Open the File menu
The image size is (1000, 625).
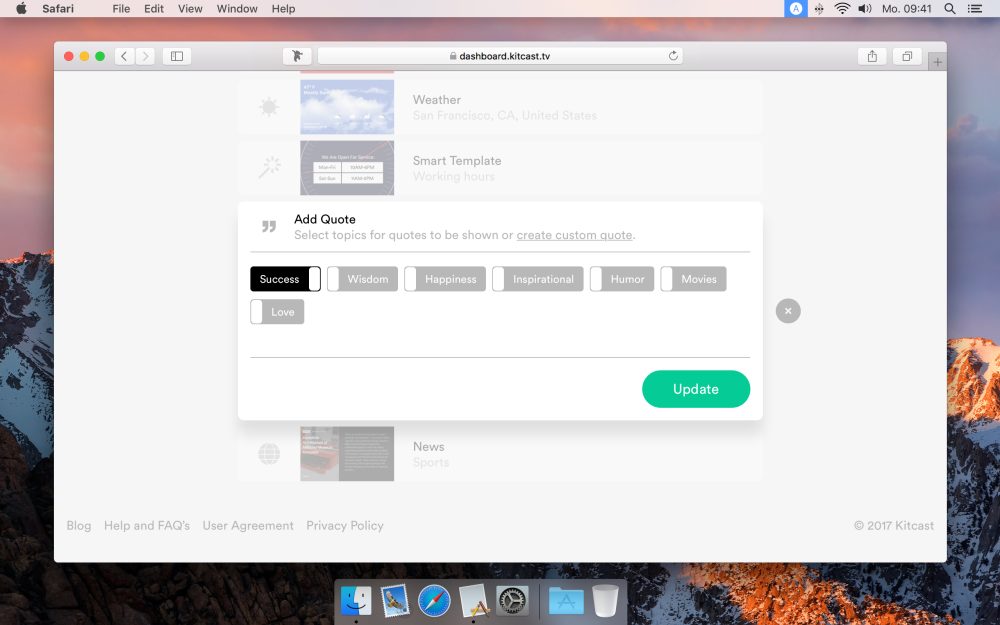pyautogui.click(x=121, y=8)
